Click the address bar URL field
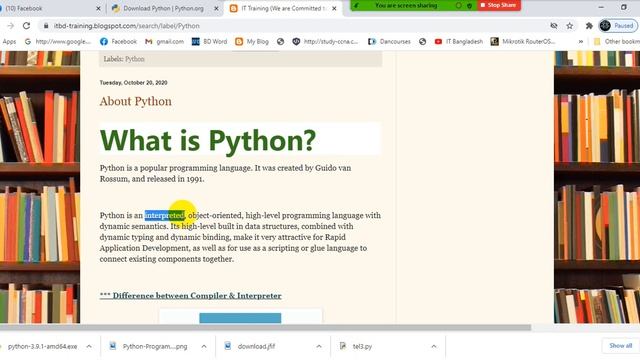 coord(294,26)
